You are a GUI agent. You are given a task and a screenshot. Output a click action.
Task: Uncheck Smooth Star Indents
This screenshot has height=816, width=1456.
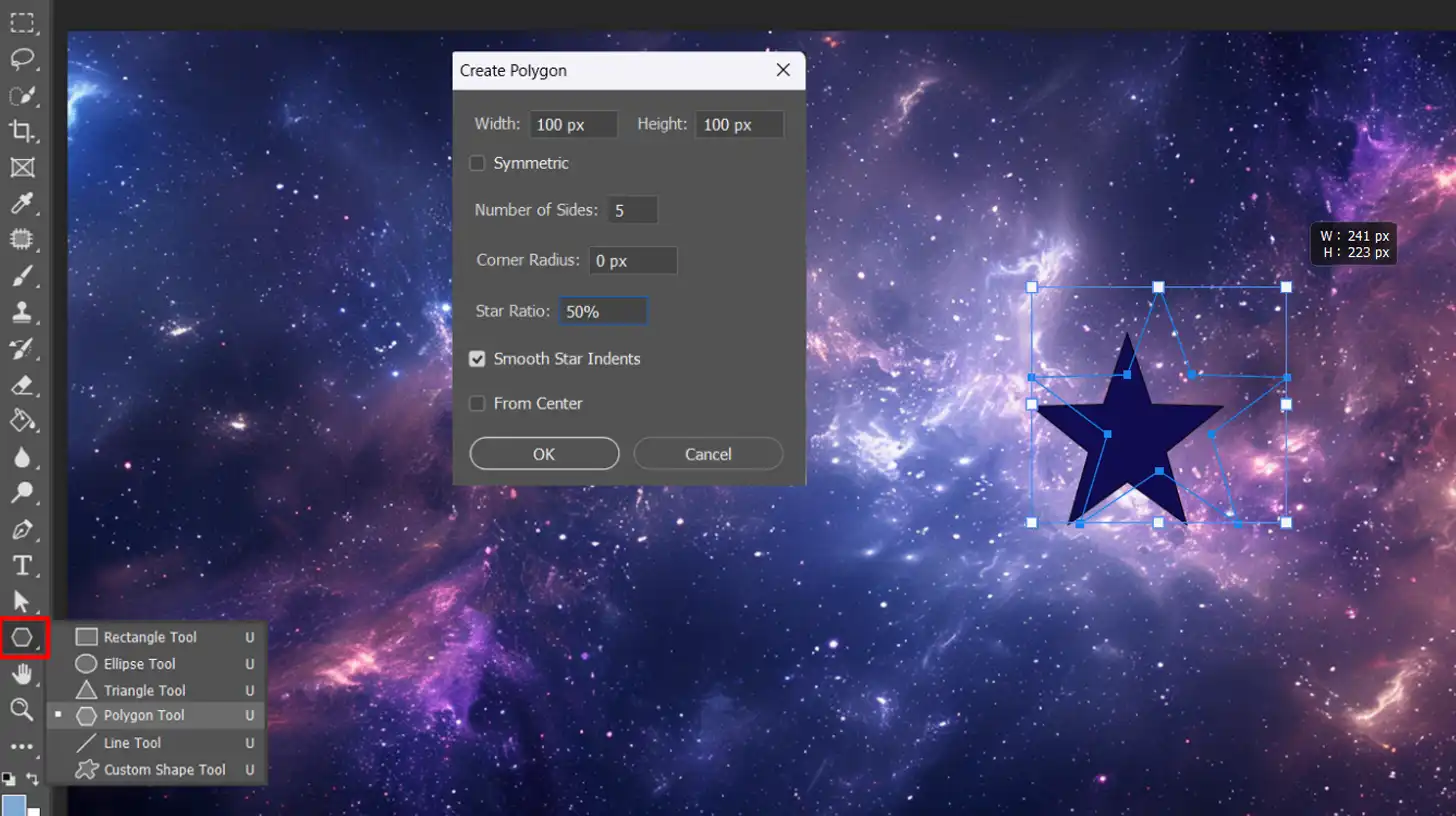[x=478, y=358]
